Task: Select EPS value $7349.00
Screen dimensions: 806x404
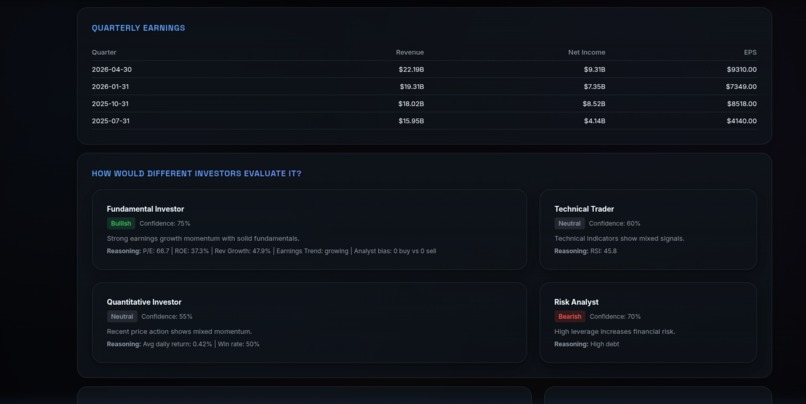Action: tap(741, 86)
